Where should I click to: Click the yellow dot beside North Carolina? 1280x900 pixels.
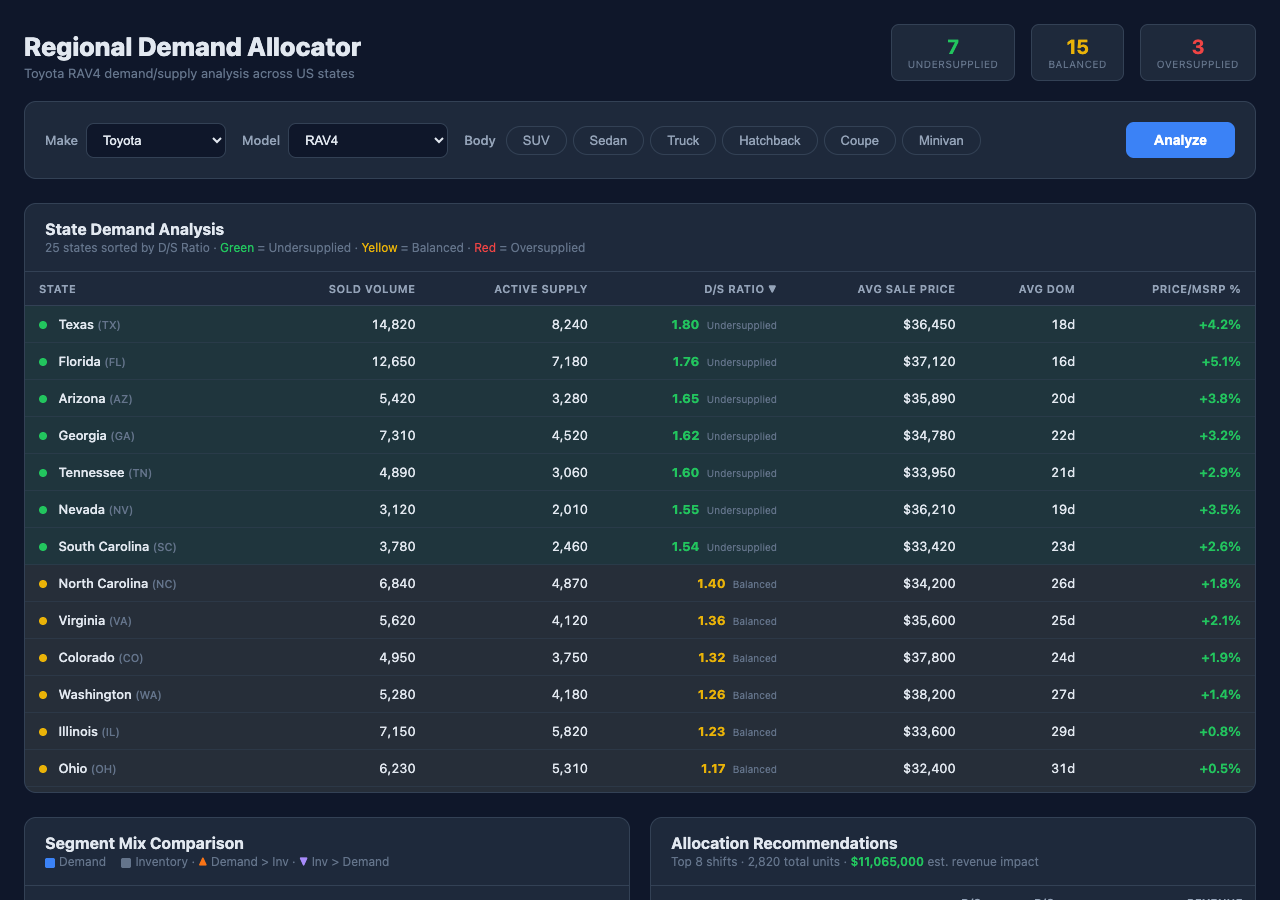(41, 583)
